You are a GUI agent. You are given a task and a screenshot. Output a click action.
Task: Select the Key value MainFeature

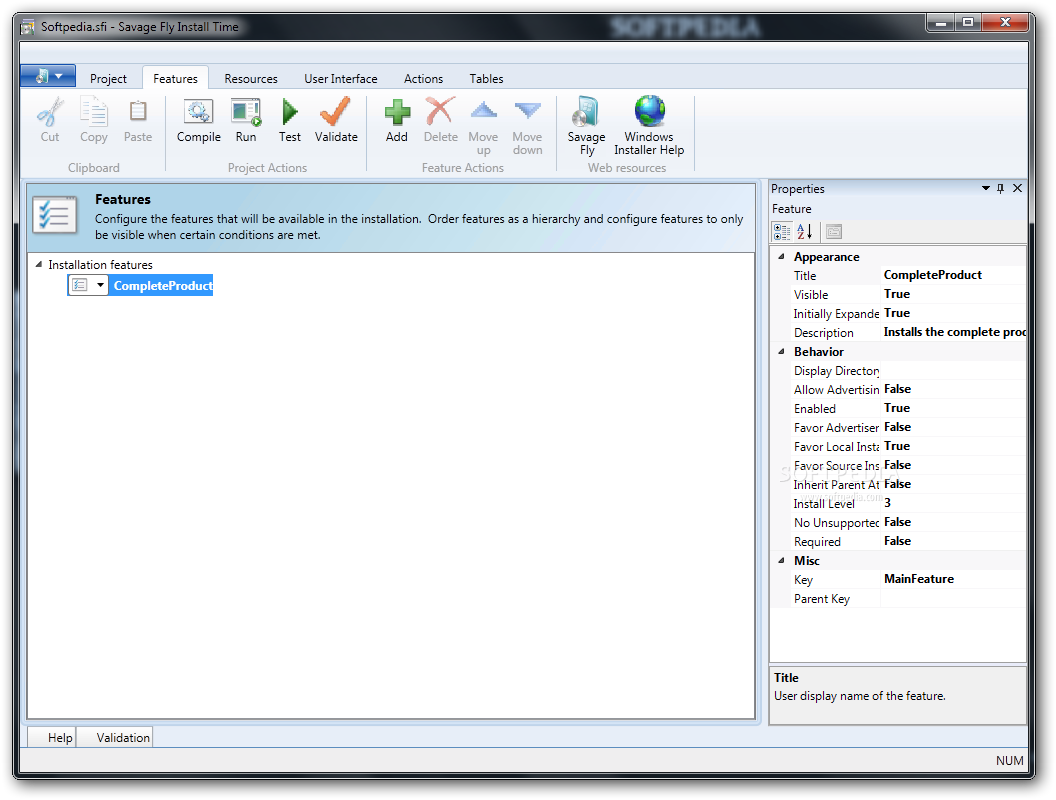tap(954, 579)
